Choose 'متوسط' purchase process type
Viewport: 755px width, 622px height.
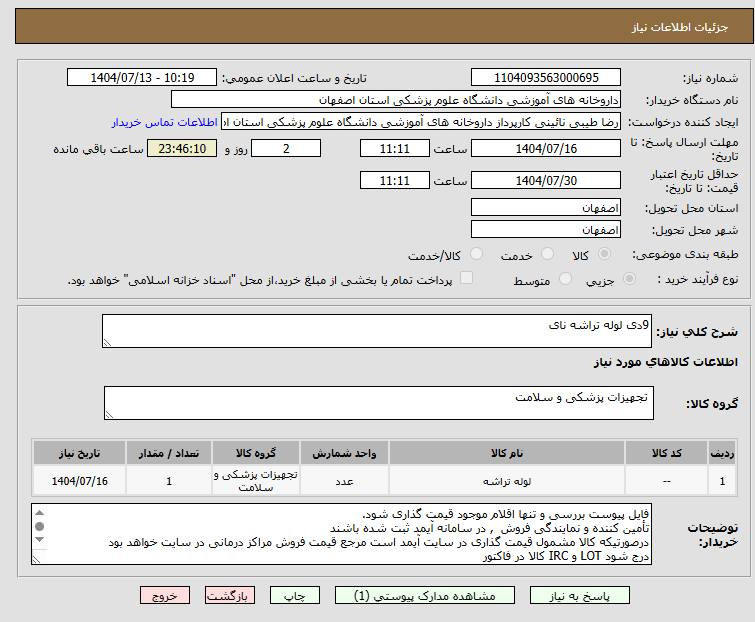click(566, 280)
